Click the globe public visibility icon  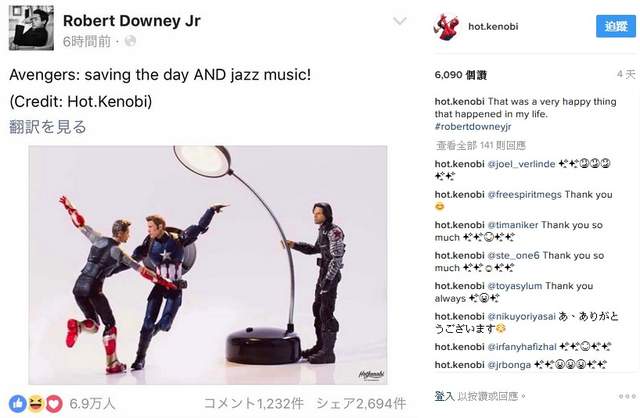(x=130, y=41)
